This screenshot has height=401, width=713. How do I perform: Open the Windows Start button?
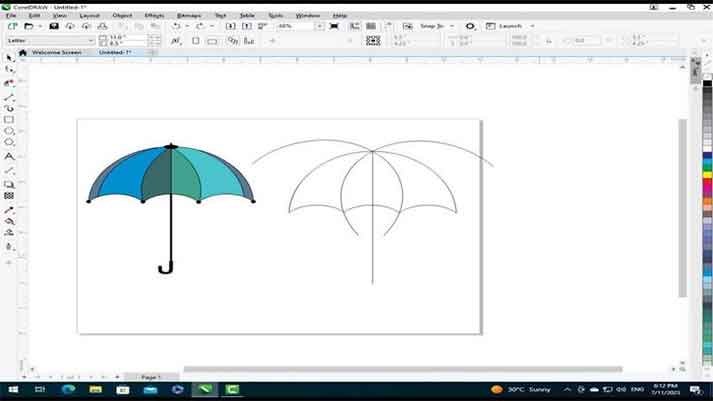tap(13, 389)
